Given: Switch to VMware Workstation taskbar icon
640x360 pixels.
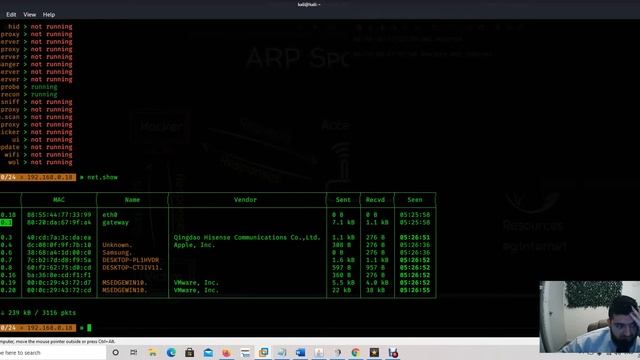Looking at the screenshot, I should [x=264, y=352].
